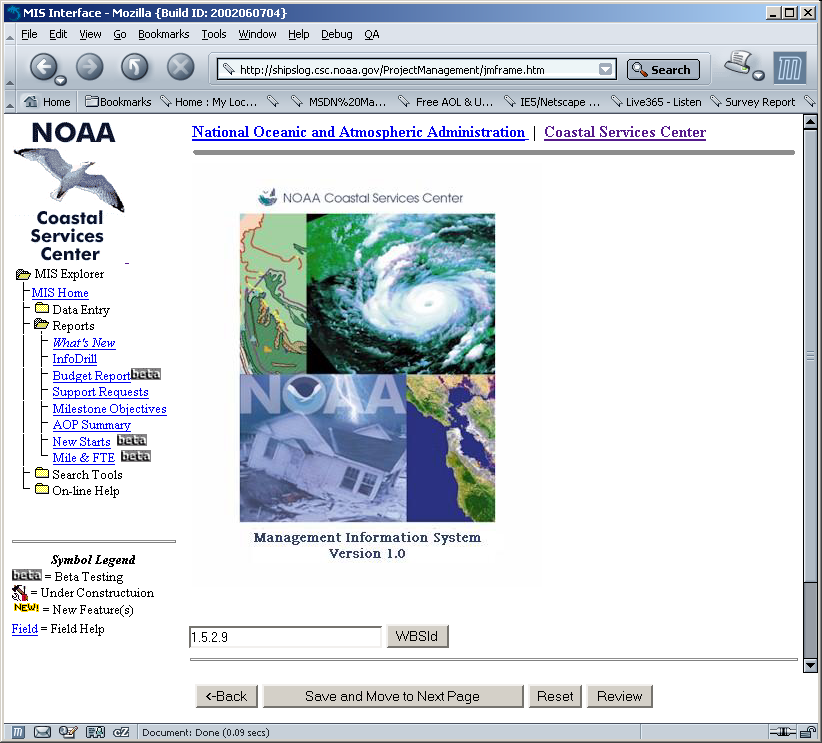The width and height of the screenshot is (822, 743).
Task: Open the Budget Report link
Action: [91, 375]
